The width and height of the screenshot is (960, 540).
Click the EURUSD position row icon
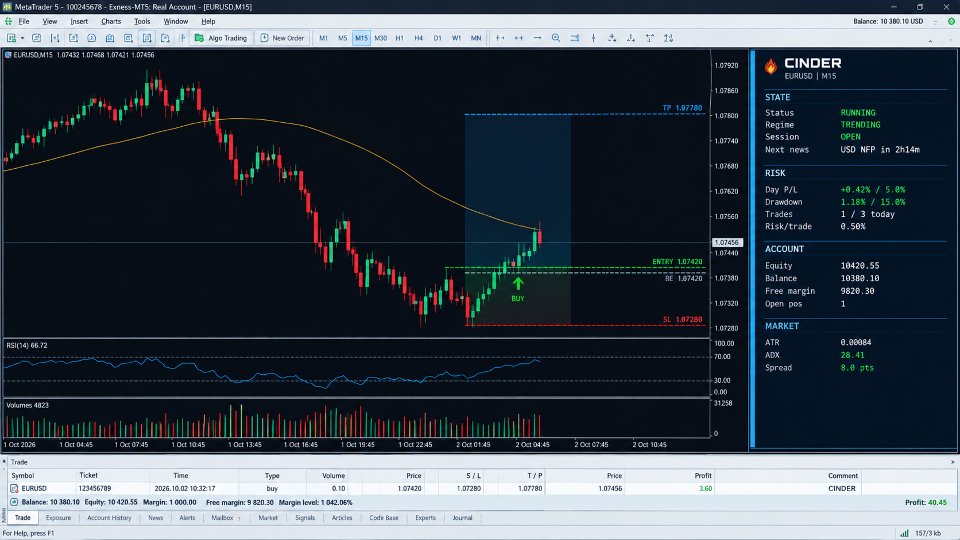pyautogui.click(x=14, y=489)
